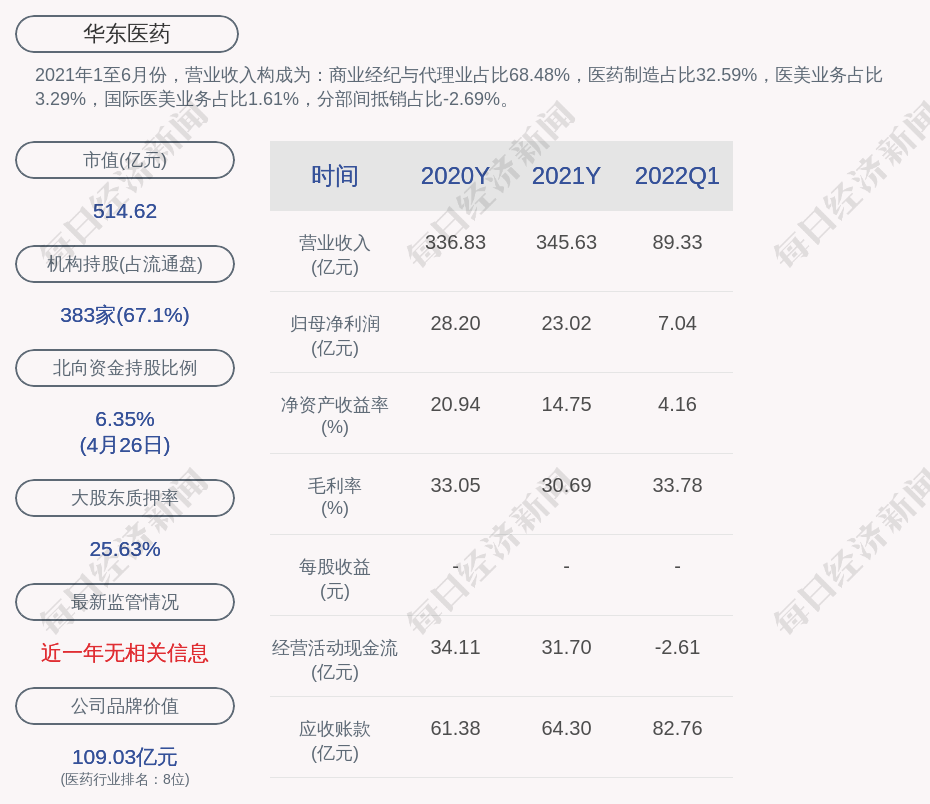Click the 每股收益(元) row label
This screenshot has width=930, height=804.
[335, 579]
